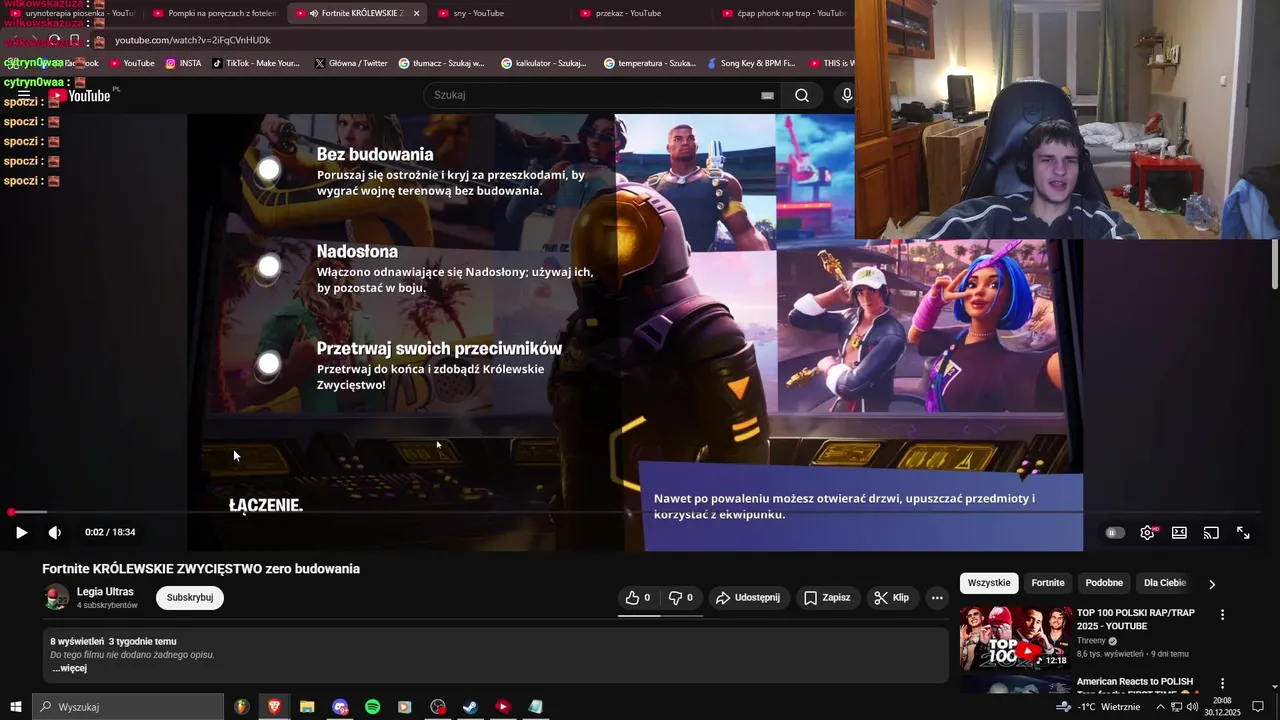Close the Fortnite KRÓLEWSKIE browser tab
1280x720 pixels.
(416, 13)
